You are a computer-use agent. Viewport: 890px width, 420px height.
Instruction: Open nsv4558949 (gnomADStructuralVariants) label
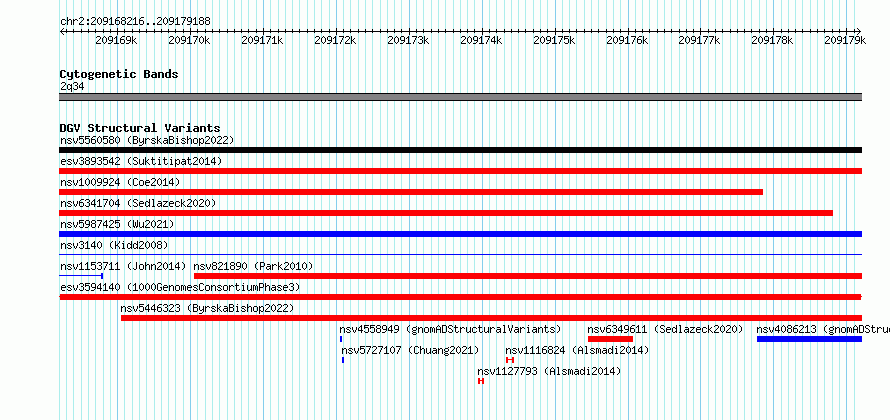pos(450,329)
